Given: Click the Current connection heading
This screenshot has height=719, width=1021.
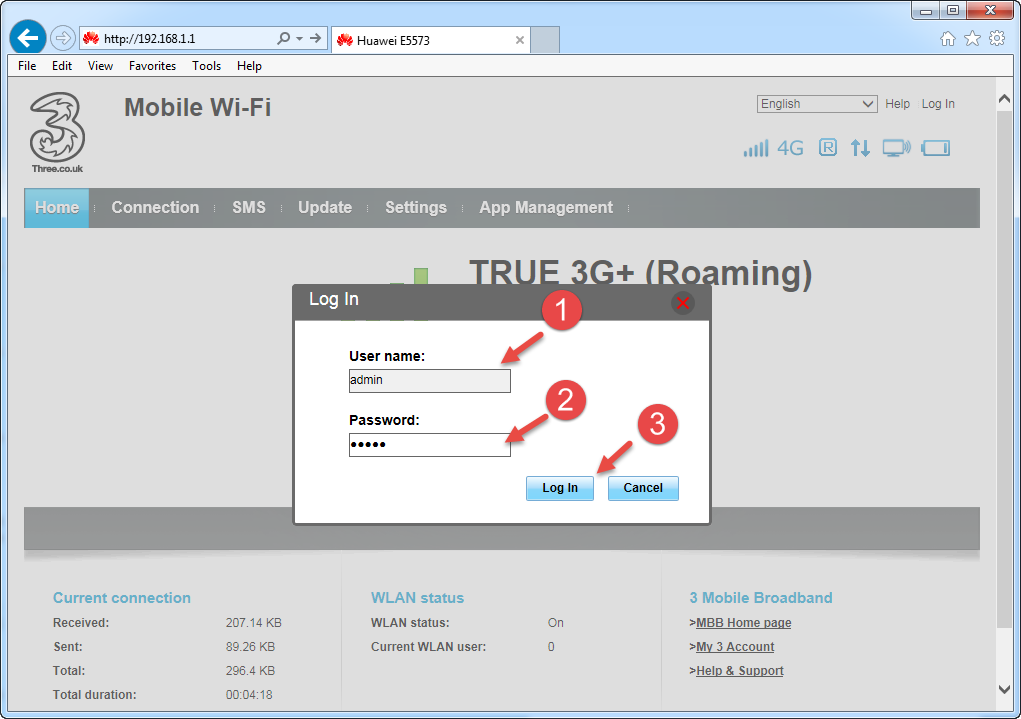Looking at the screenshot, I should 122,598.
